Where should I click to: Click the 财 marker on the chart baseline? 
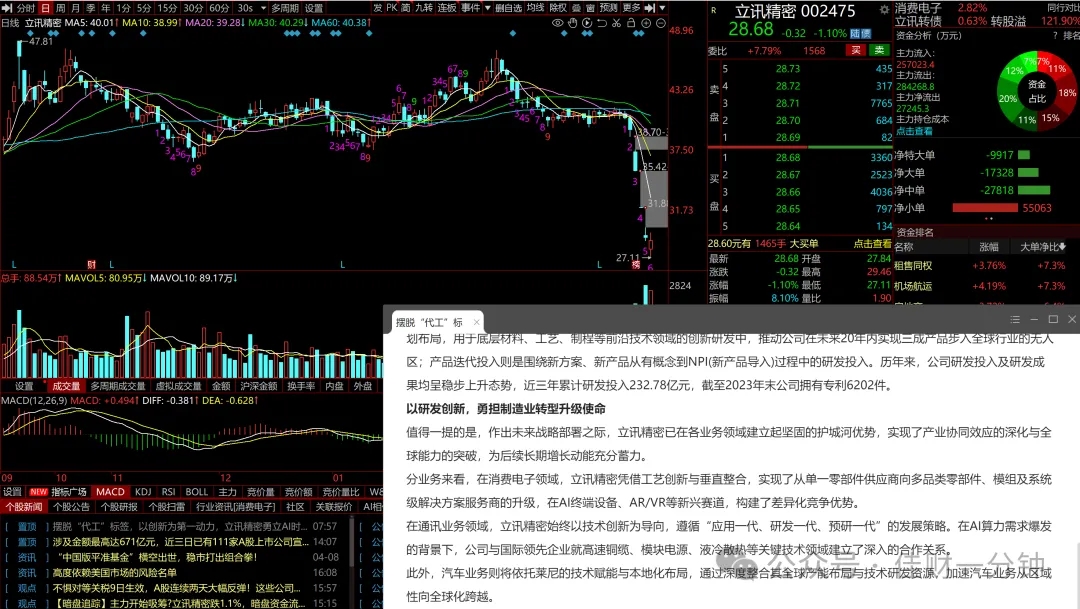(x=92, y=265)
